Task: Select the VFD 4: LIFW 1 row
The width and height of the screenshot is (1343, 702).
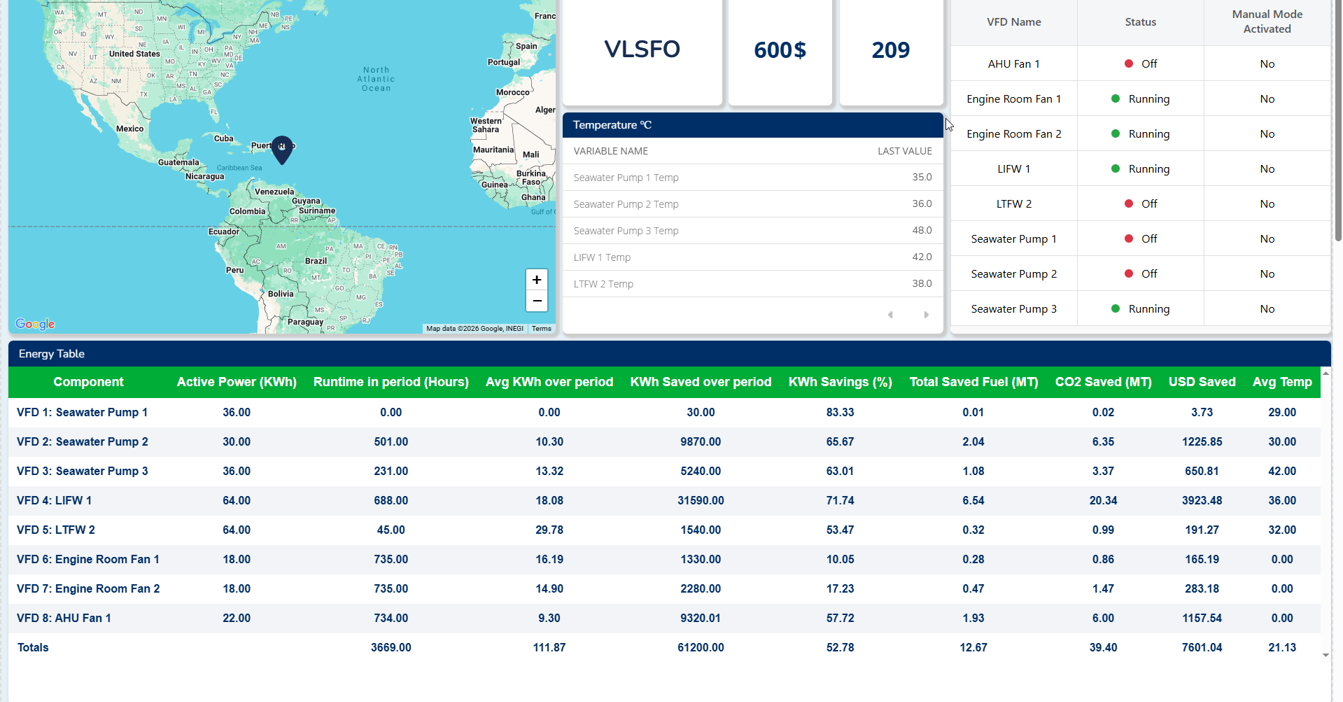Action: [x=54, y=500]
